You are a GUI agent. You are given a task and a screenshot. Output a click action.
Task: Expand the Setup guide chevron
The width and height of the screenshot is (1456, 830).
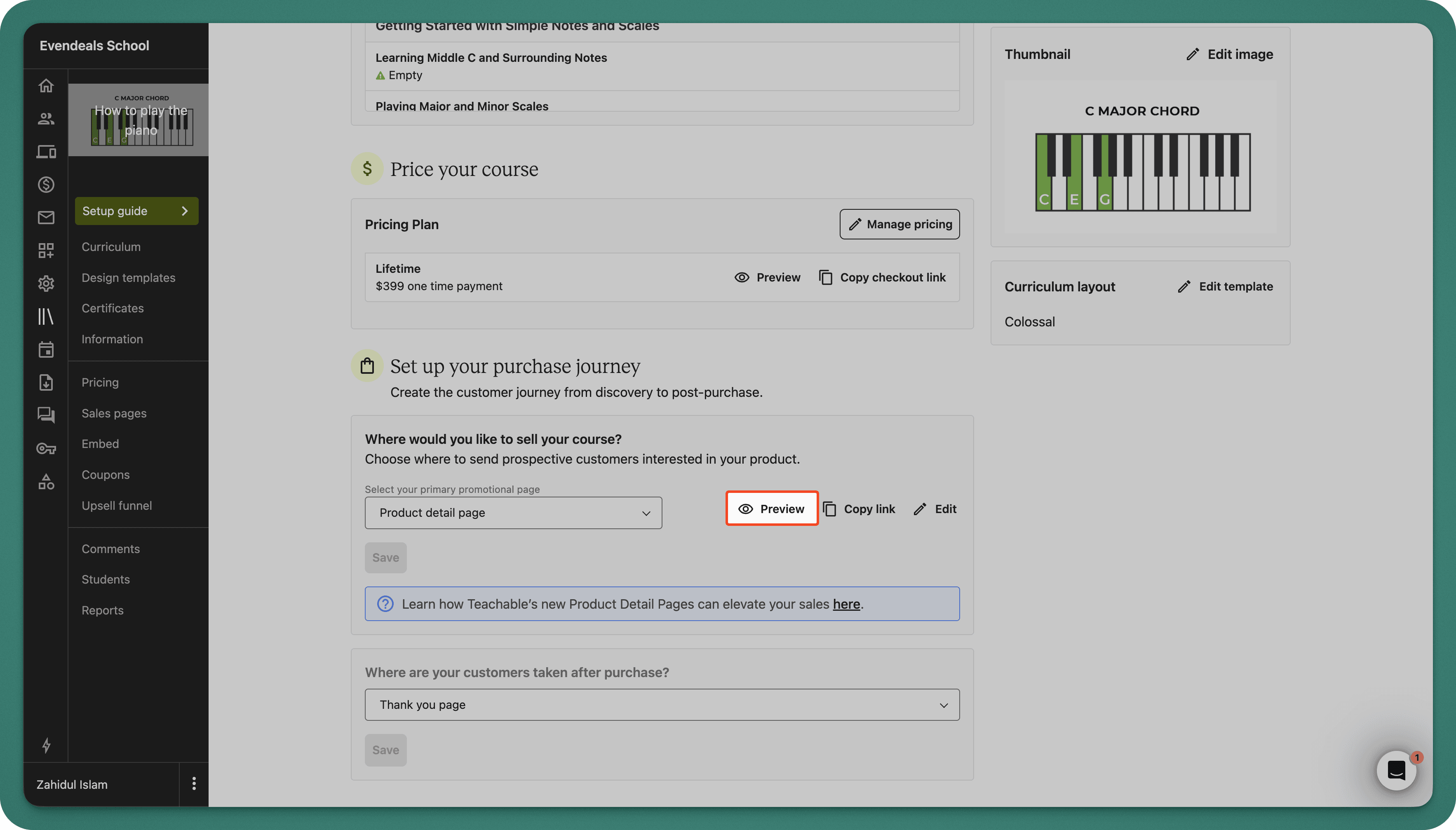coord(185,210)
